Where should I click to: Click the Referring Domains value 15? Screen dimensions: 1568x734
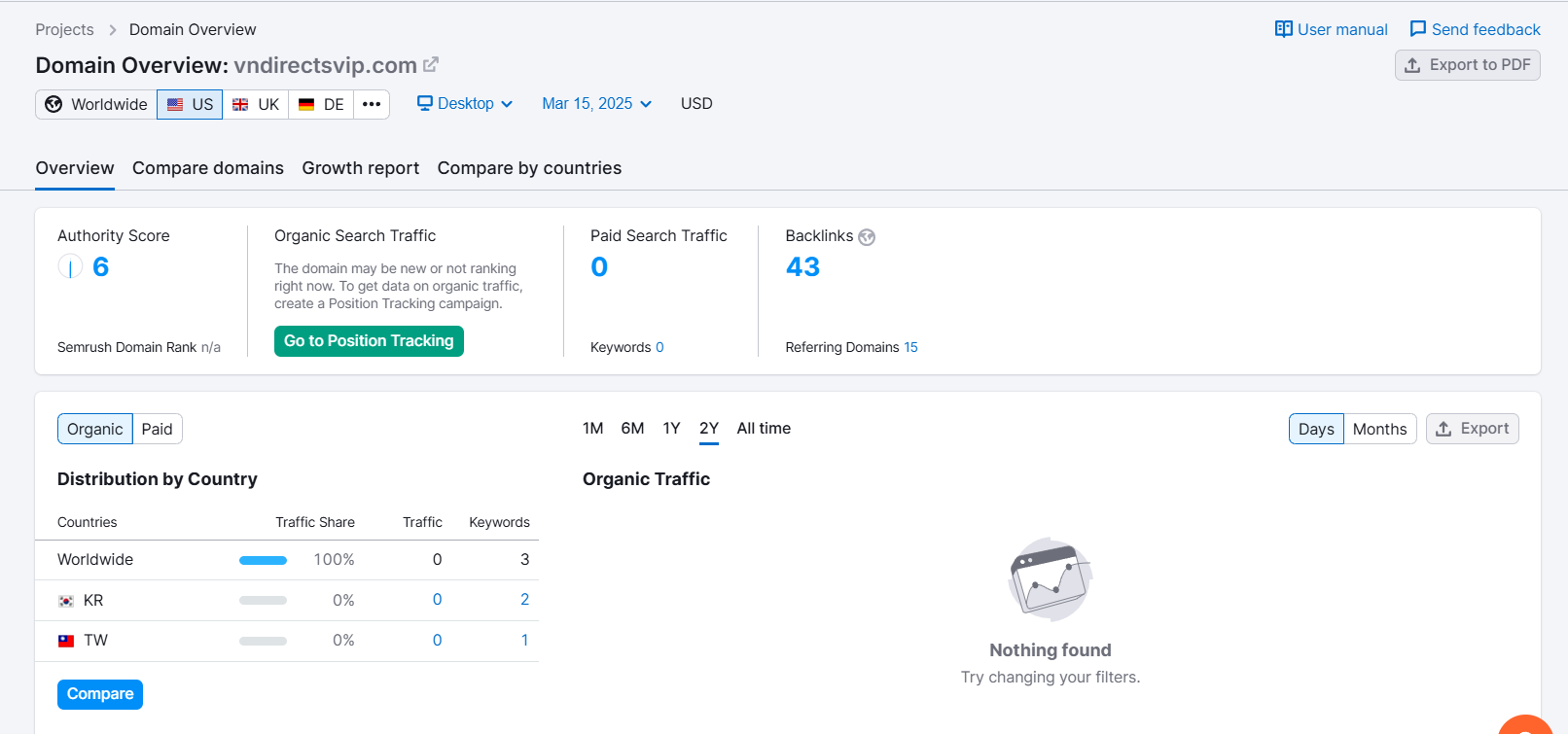[x=910, y=347]
